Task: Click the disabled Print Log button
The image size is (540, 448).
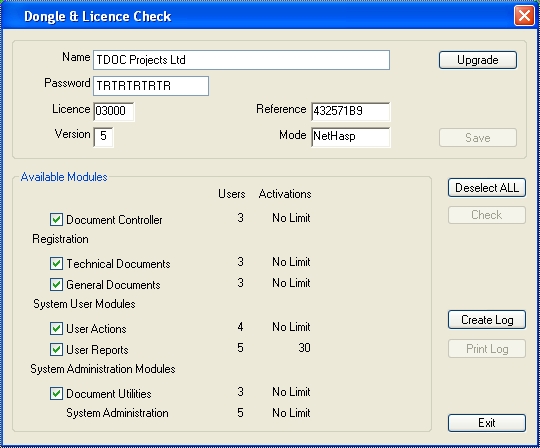Action: (487, 349)
